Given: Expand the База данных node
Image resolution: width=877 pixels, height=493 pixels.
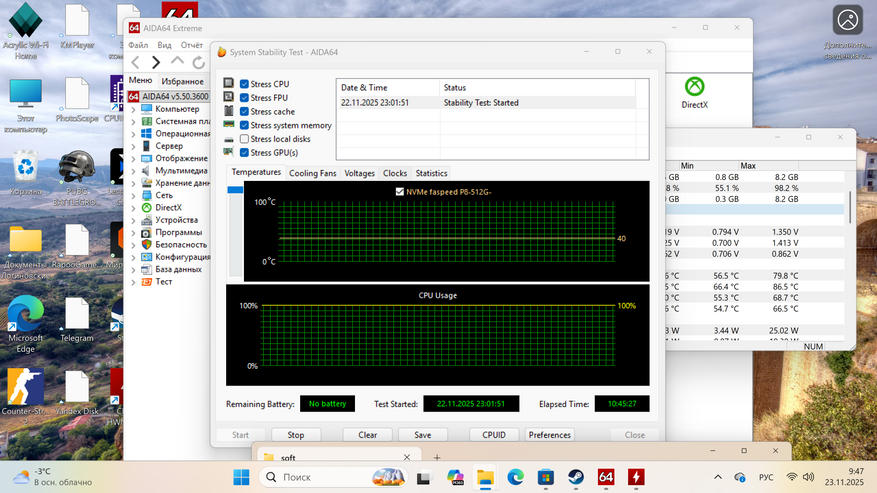Looking at the screenshot, I should [133, 269].
